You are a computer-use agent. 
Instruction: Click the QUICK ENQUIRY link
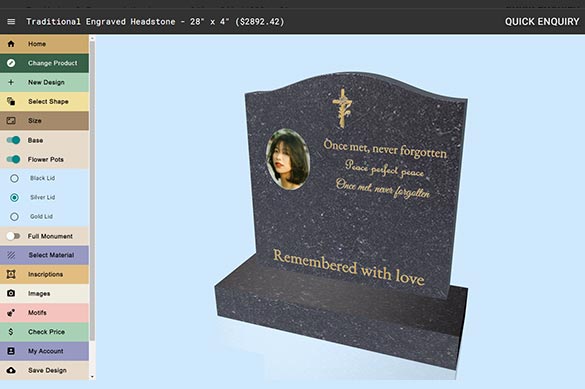click(x=542, y=22)
